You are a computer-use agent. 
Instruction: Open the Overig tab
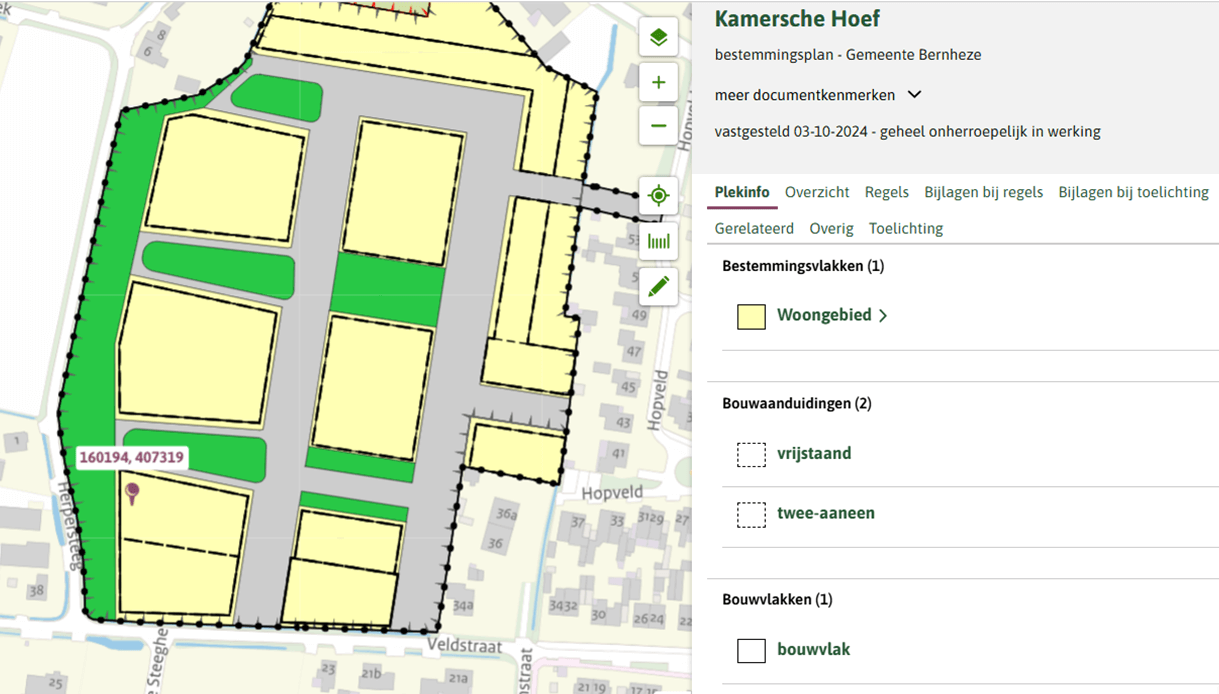pos(831,228)
